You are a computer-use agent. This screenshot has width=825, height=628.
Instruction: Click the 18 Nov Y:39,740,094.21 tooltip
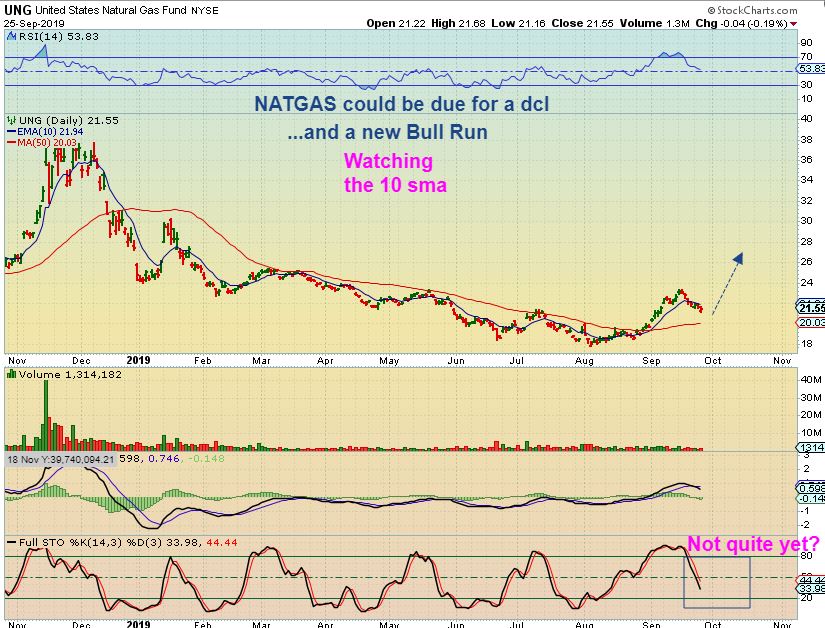61,459
